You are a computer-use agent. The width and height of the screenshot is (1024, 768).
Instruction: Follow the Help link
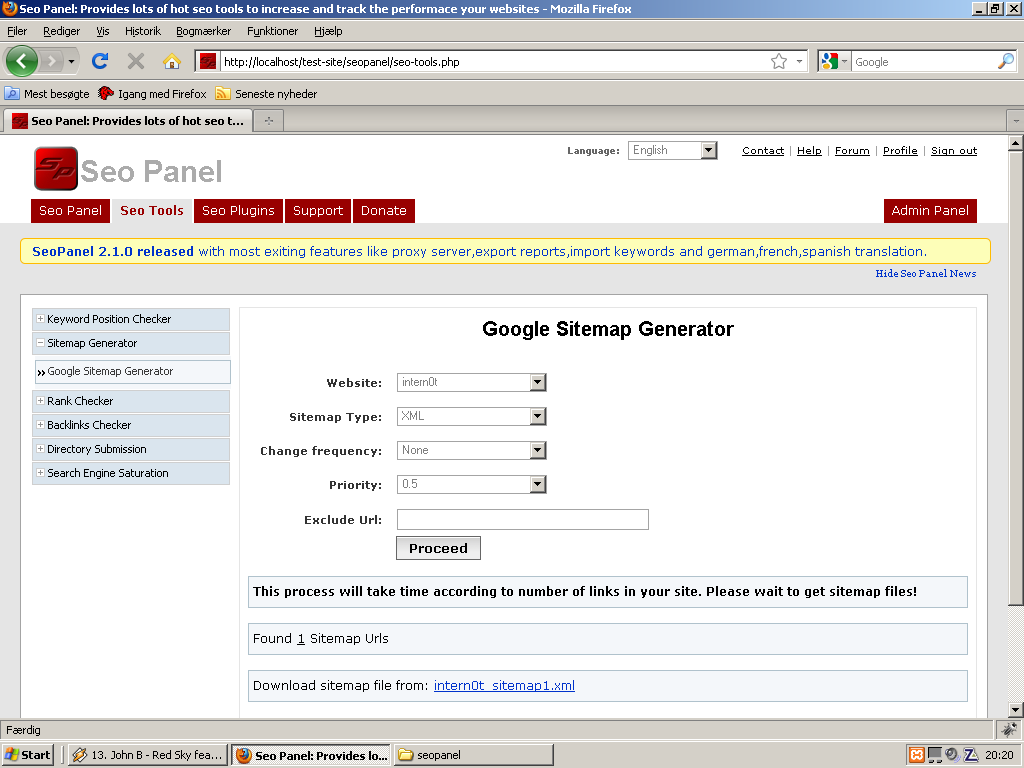click(809, 150)
